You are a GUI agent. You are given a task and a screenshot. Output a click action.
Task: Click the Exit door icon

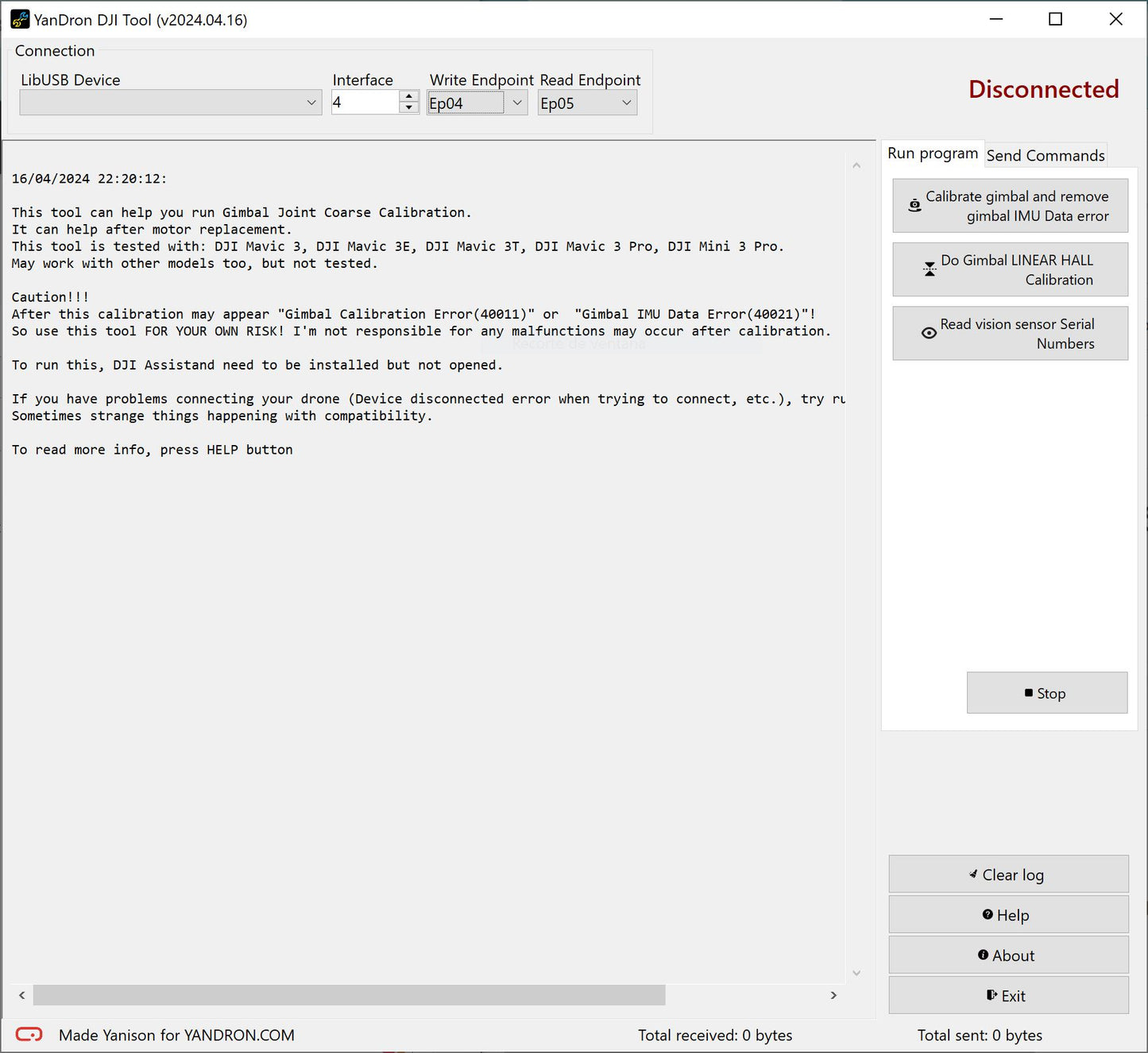(x=991, y=995)
